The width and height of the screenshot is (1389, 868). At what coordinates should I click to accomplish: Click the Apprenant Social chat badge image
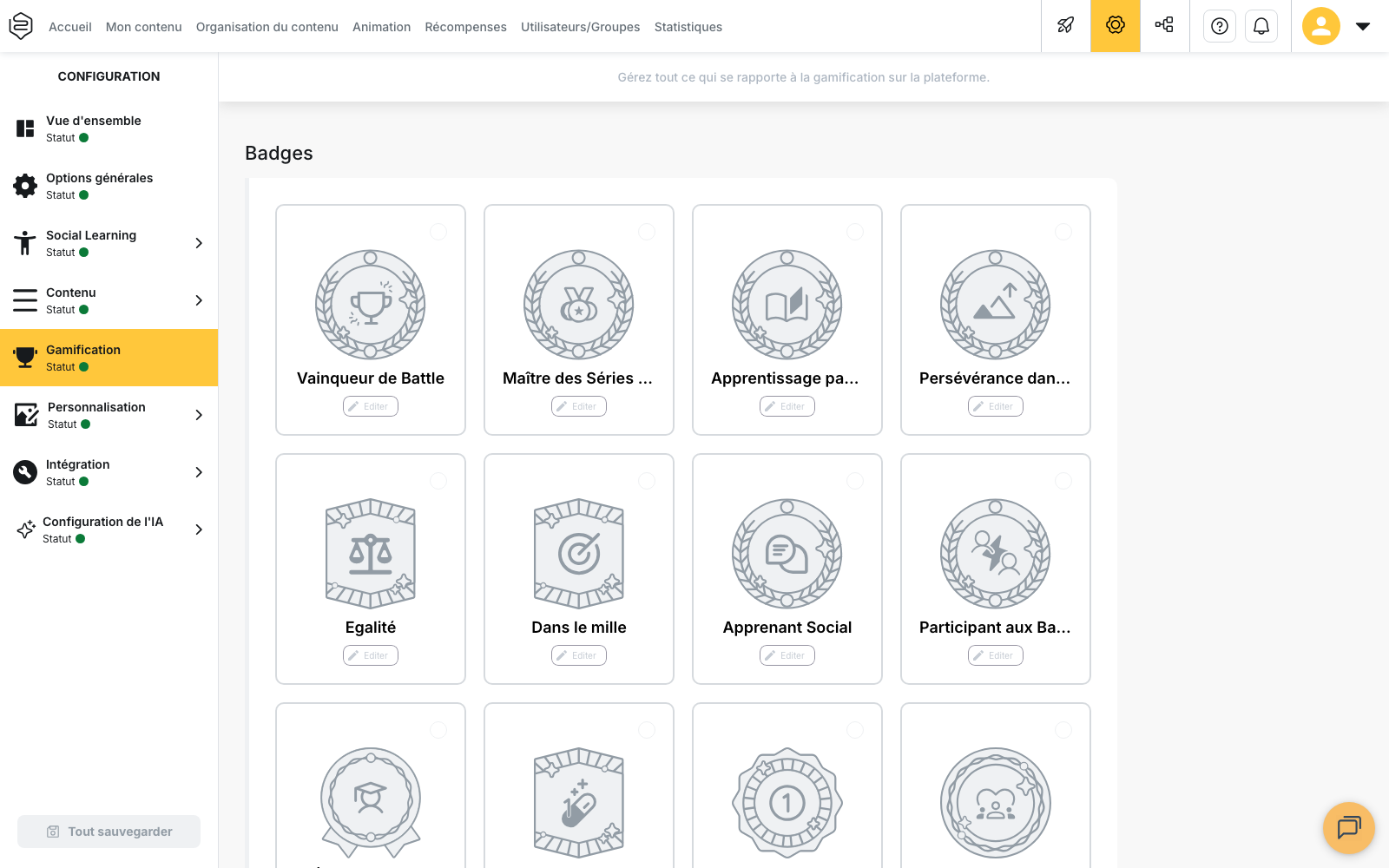(x=787, y=554)
